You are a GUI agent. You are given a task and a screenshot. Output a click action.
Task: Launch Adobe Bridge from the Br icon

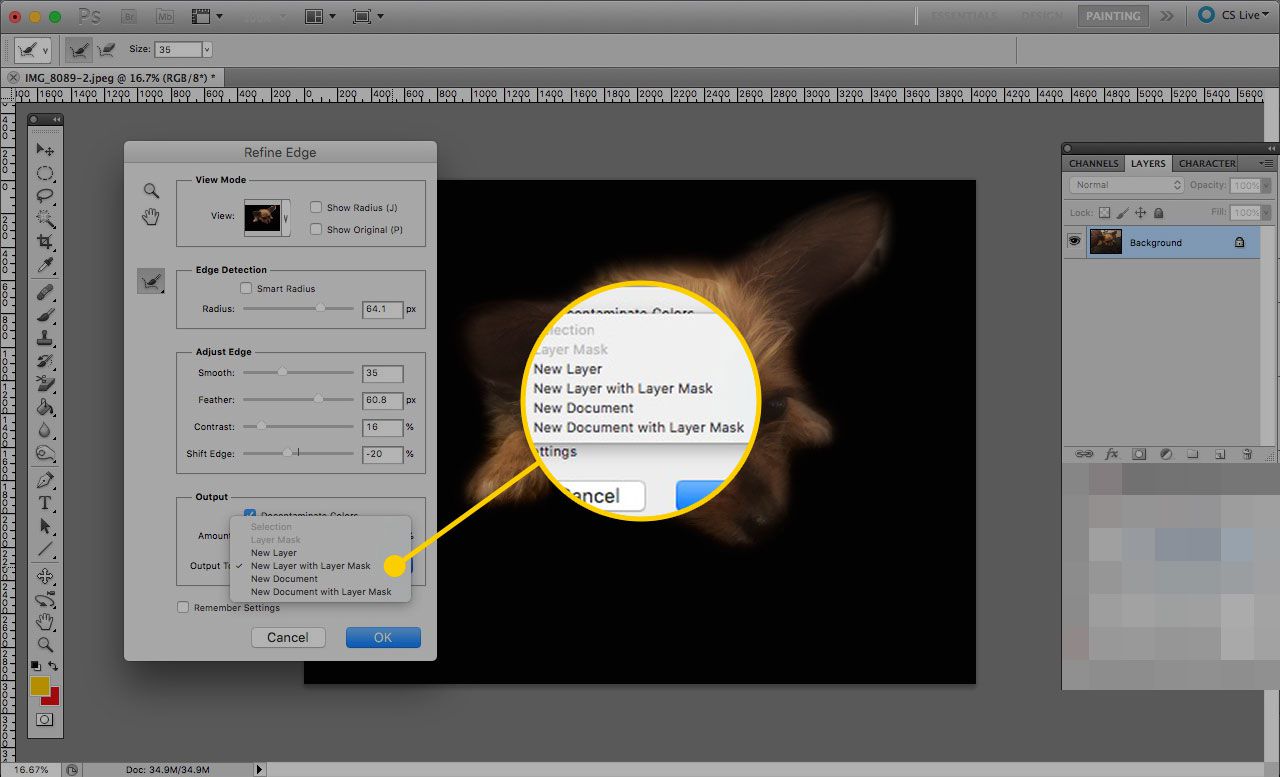tap(128, 16)
